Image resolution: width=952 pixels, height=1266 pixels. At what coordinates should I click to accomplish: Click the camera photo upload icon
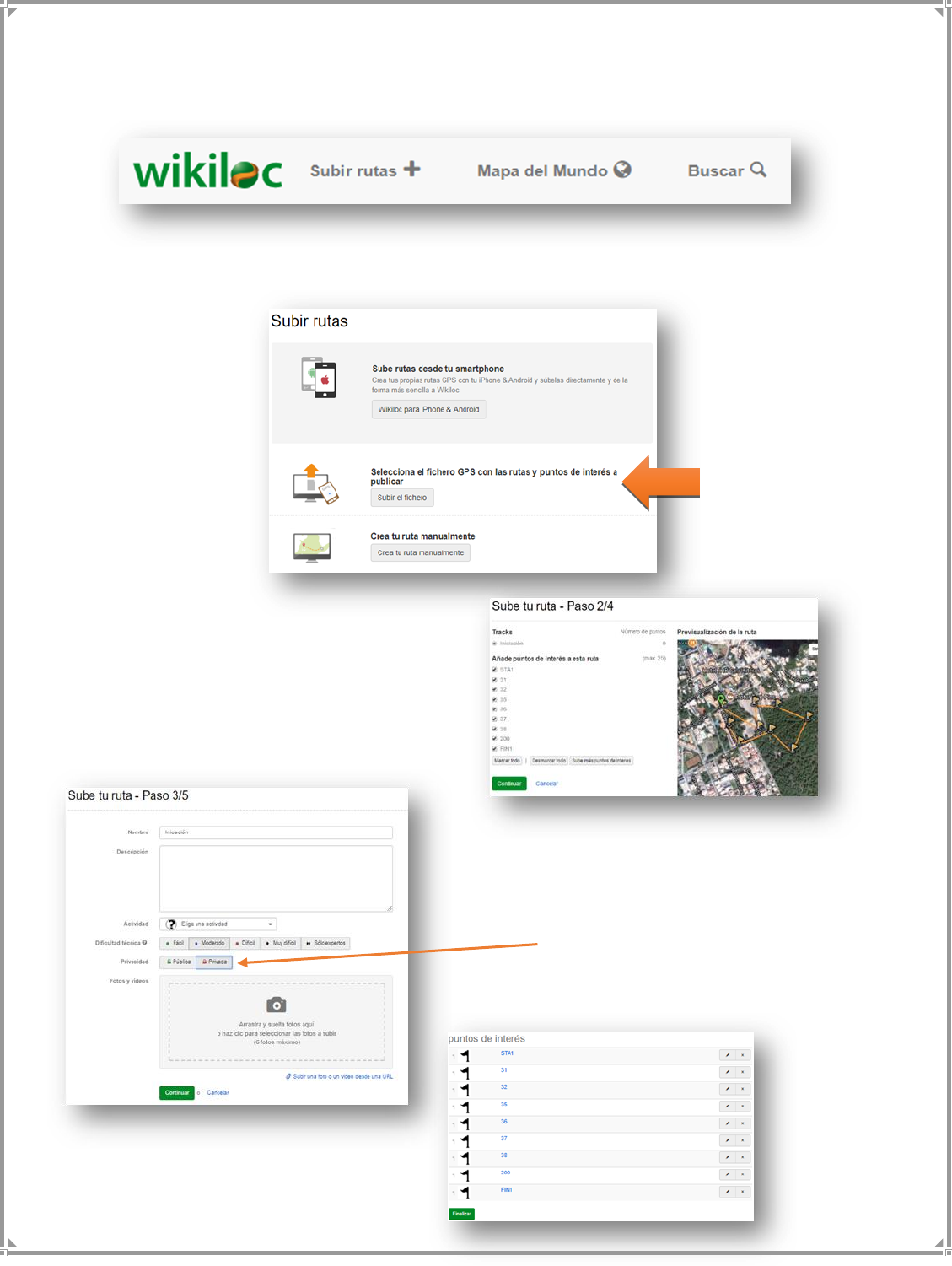coord(277,1005)
